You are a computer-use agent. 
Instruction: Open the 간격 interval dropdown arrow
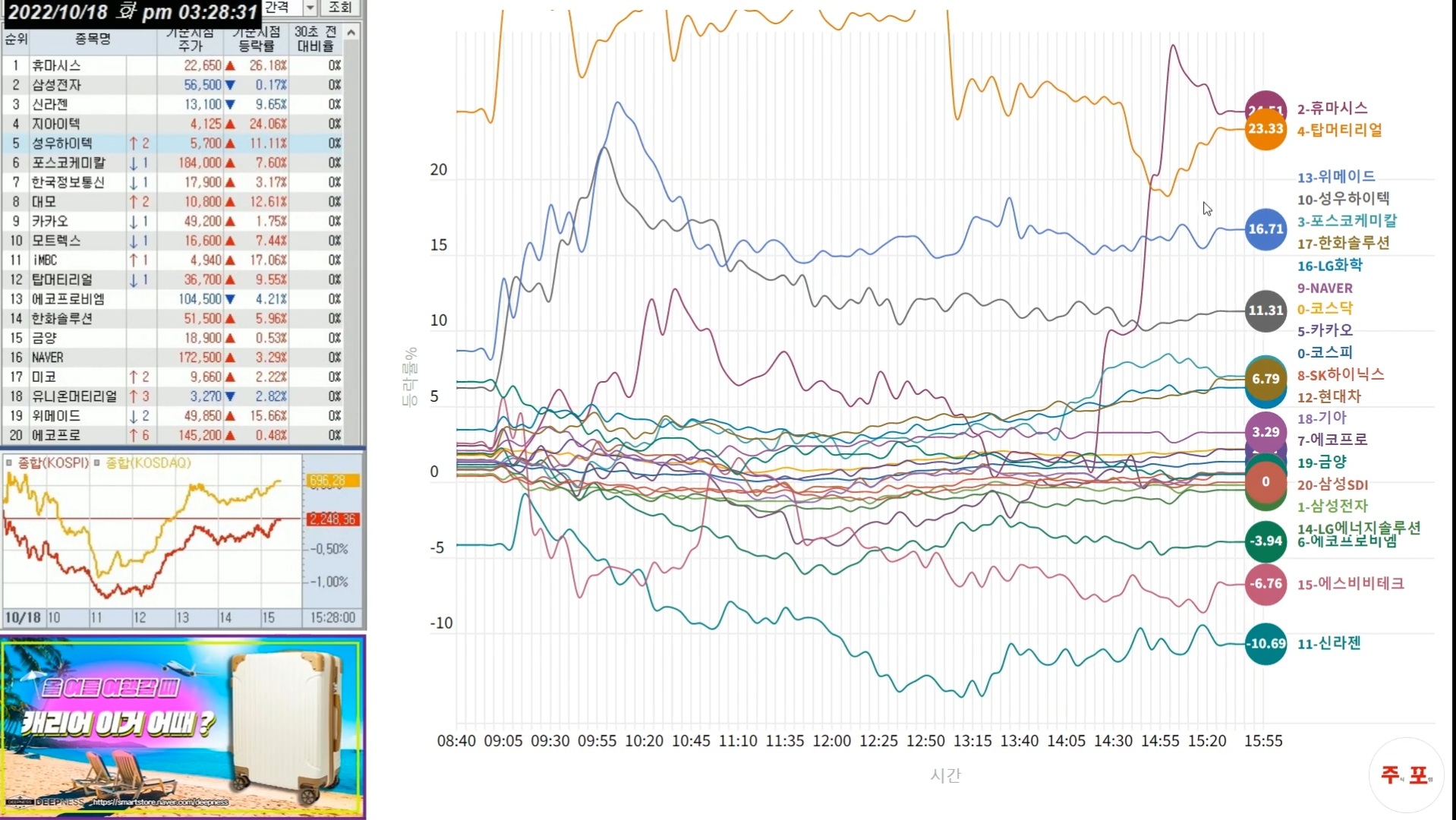tap(310, 8)
